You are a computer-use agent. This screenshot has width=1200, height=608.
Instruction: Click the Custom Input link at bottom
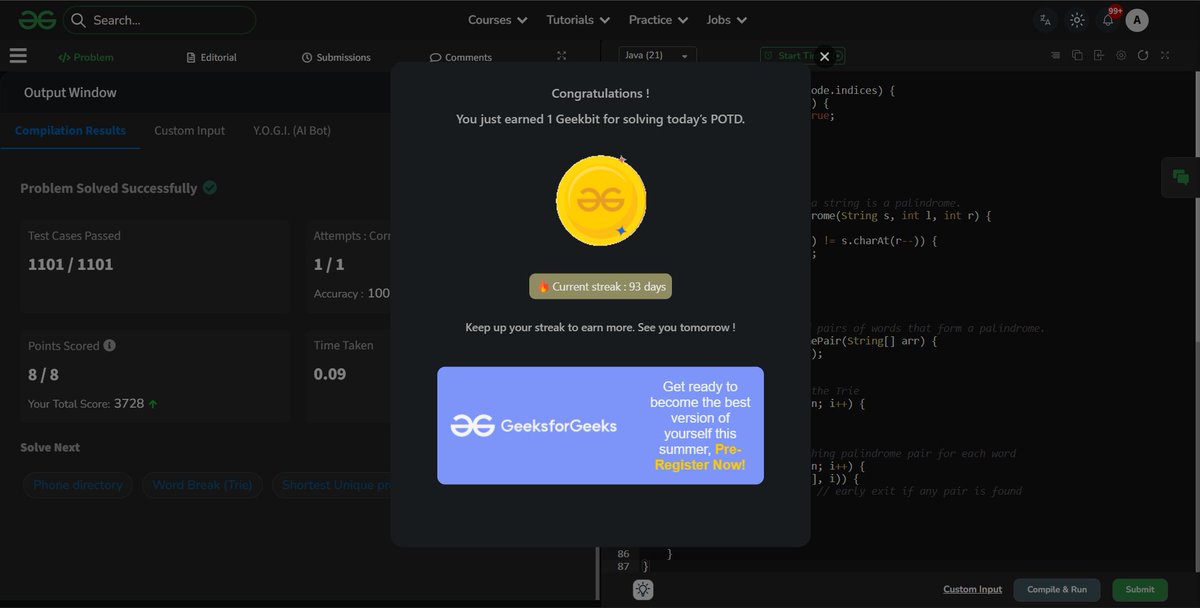coord(972,590)
